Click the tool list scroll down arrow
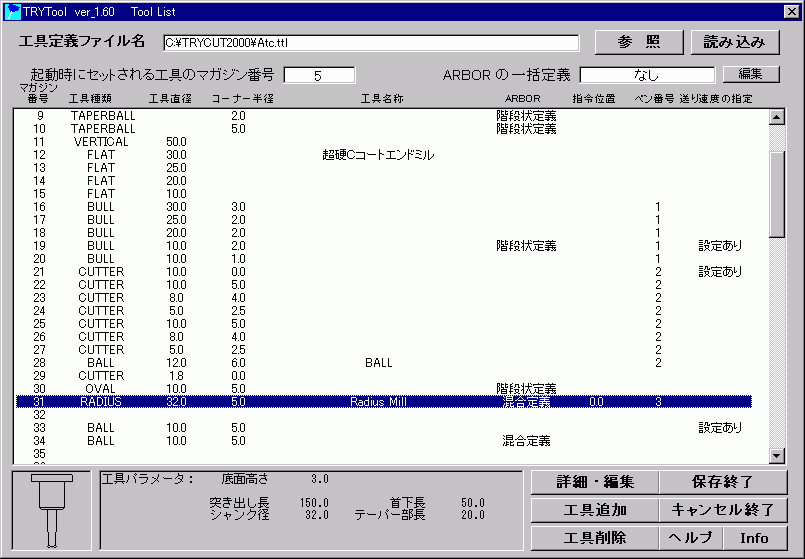Viewport: 805px width, 559px height. coord(777,455)
